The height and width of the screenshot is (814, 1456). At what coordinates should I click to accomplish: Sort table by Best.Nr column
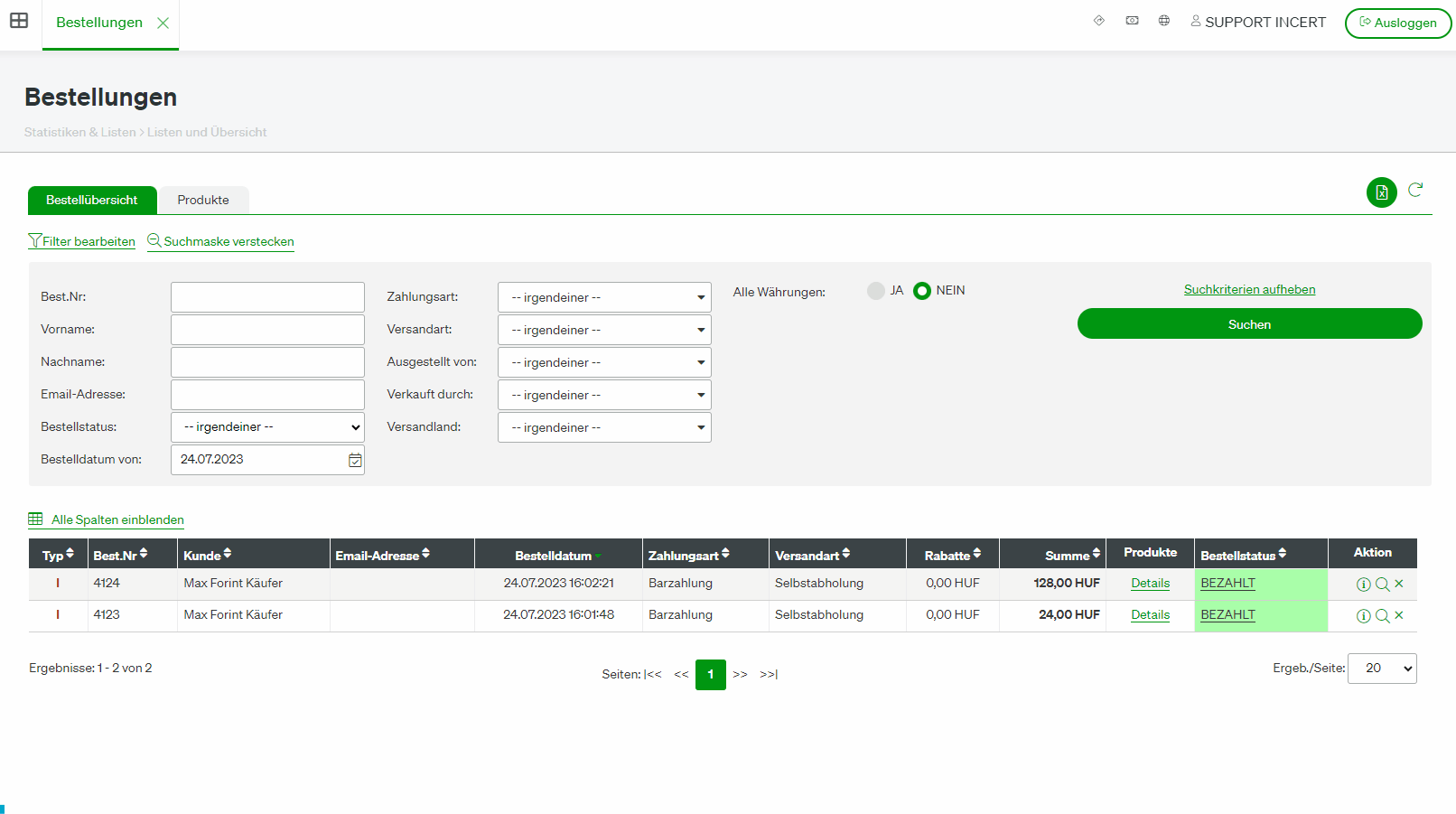(x=120, y=555)
